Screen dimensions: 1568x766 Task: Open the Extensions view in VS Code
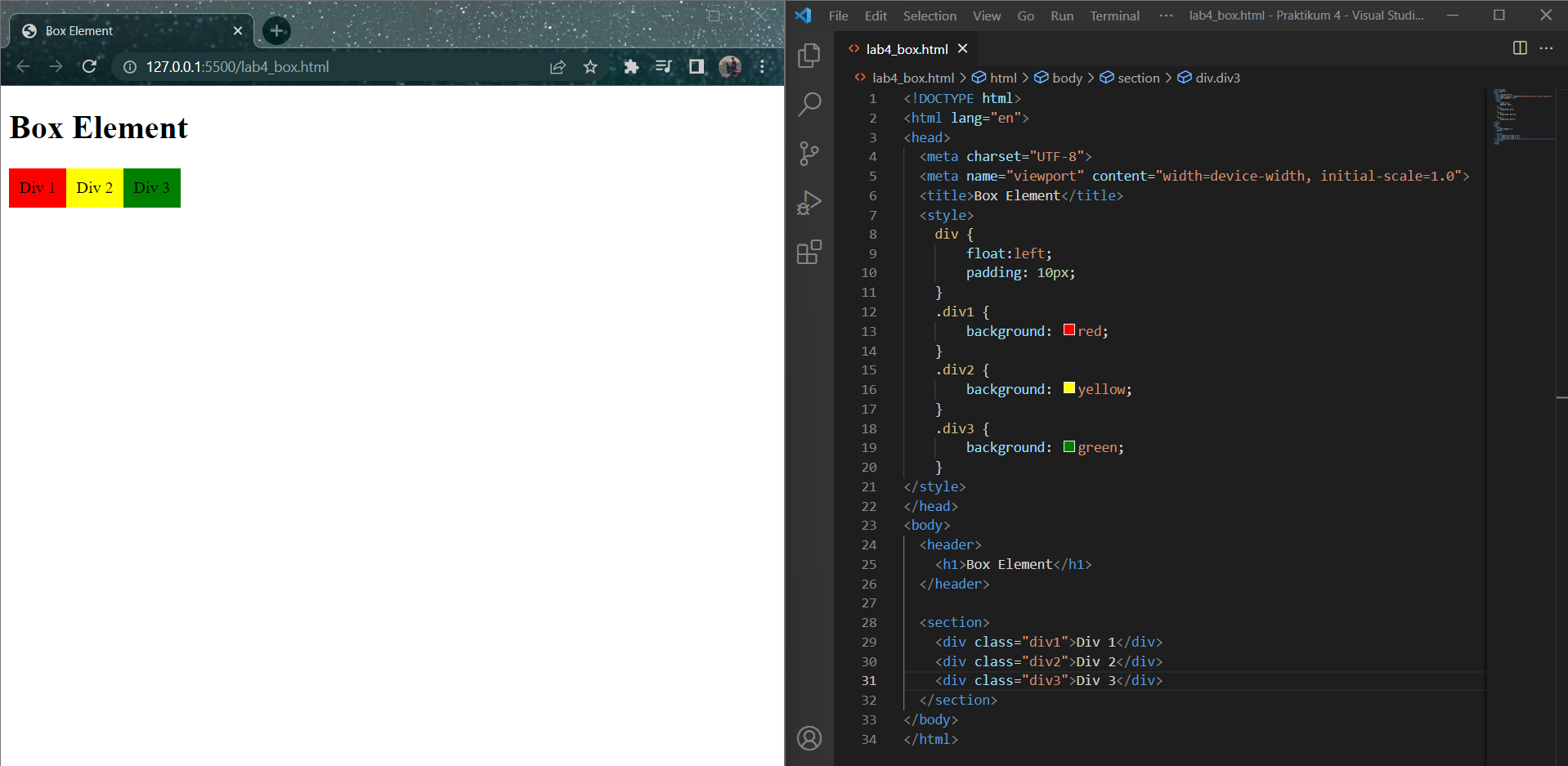tap(809, 252)
